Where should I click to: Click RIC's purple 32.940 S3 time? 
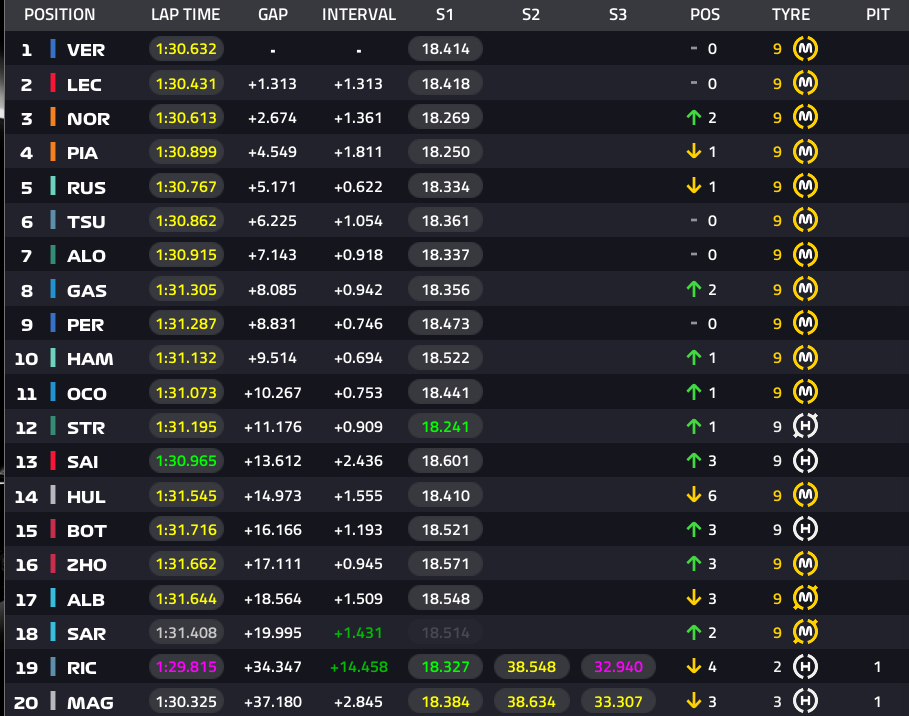(618, 667)
